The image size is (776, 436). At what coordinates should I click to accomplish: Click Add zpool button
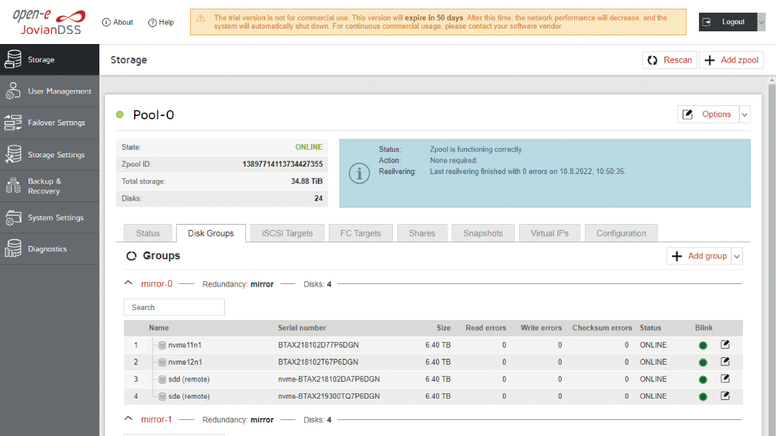coord(731,60)
